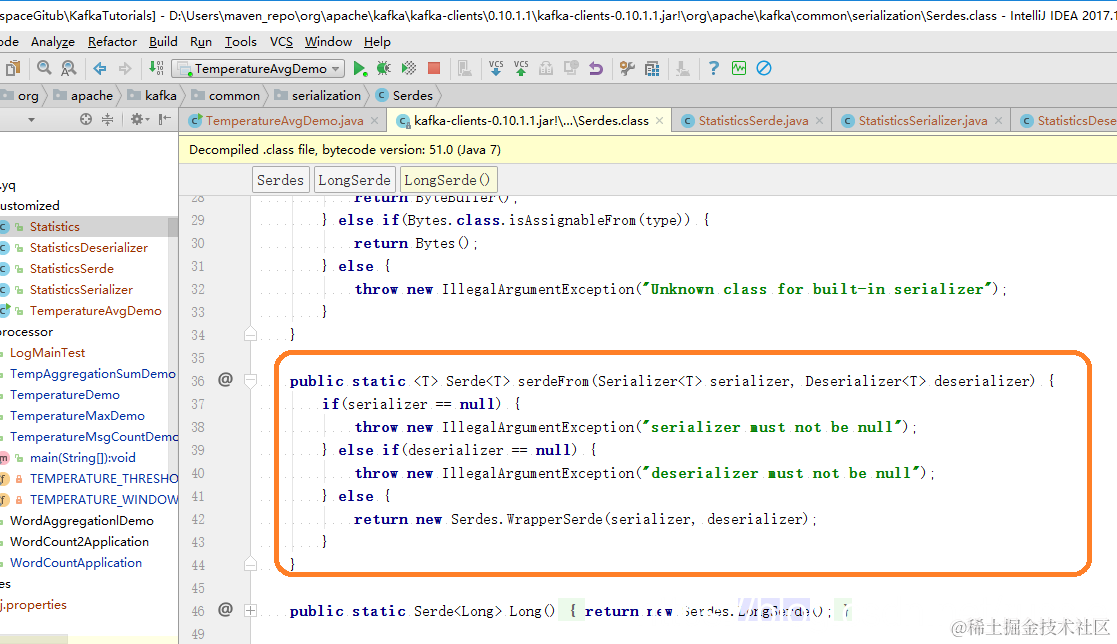Select TemperatureAvgDemo in project tree

(95, 311)
